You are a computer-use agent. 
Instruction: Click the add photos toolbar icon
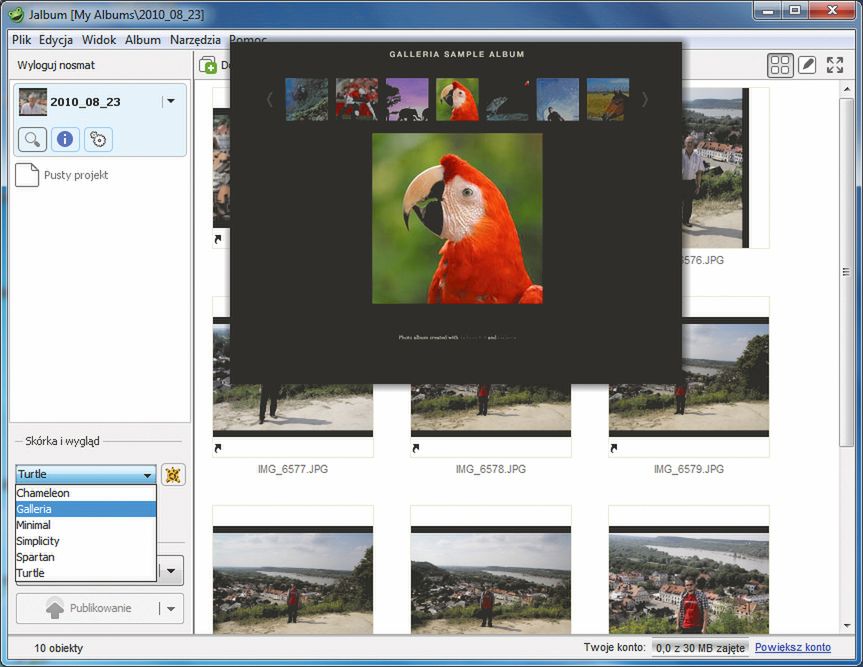pos(208,65)
